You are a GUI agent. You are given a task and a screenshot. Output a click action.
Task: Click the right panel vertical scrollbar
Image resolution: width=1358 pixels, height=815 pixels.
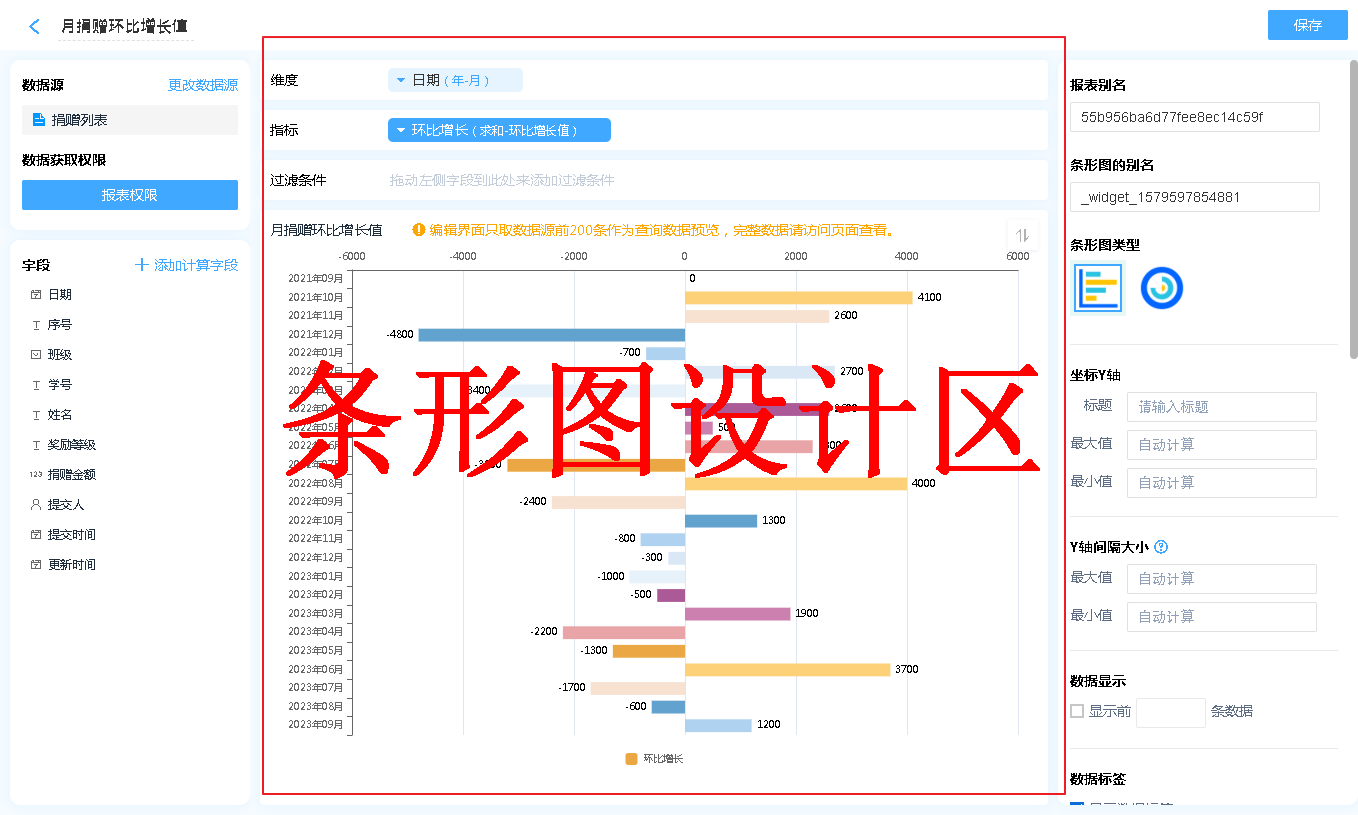[1353, 210]
